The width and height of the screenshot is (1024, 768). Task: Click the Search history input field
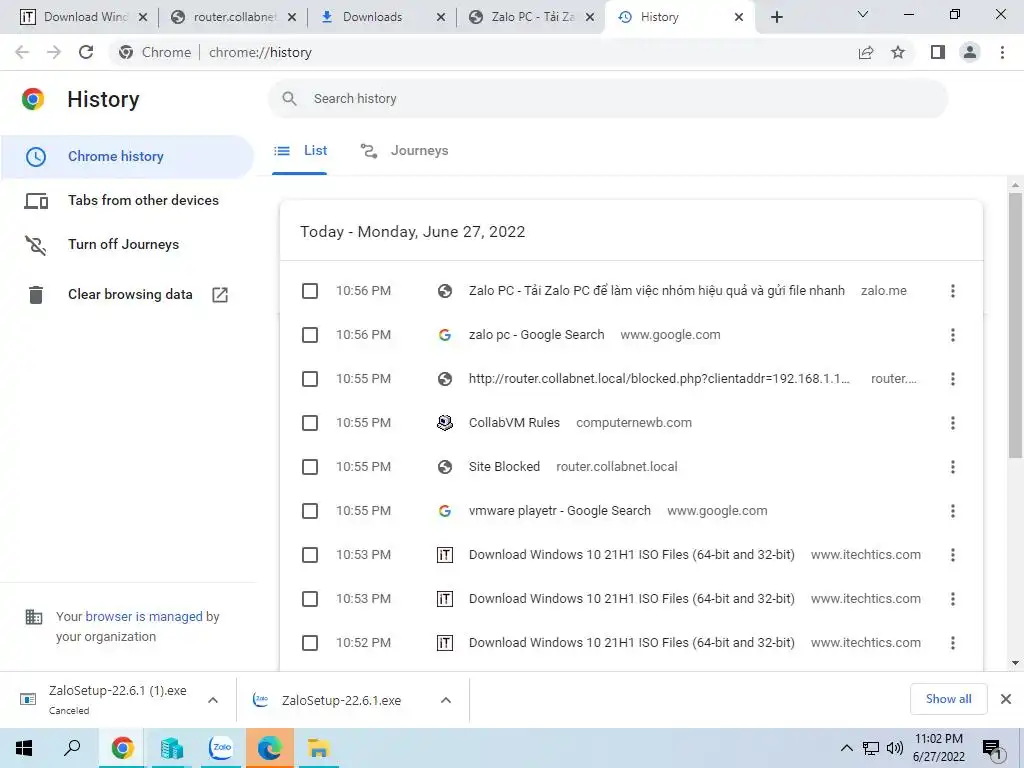[x=607, y=99]
